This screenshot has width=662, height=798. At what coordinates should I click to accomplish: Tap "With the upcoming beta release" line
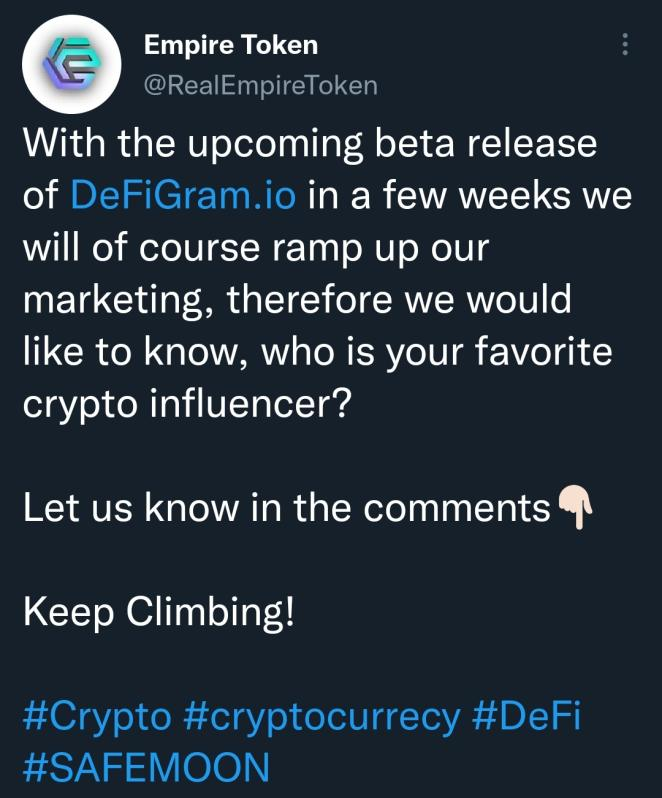pyautogui.click(x=310, y=145)
